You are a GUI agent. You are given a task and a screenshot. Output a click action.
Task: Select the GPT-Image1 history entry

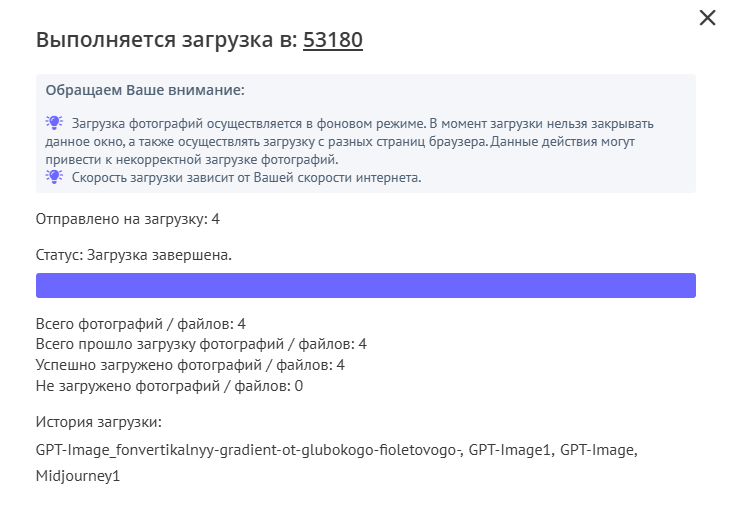(509, 451)
